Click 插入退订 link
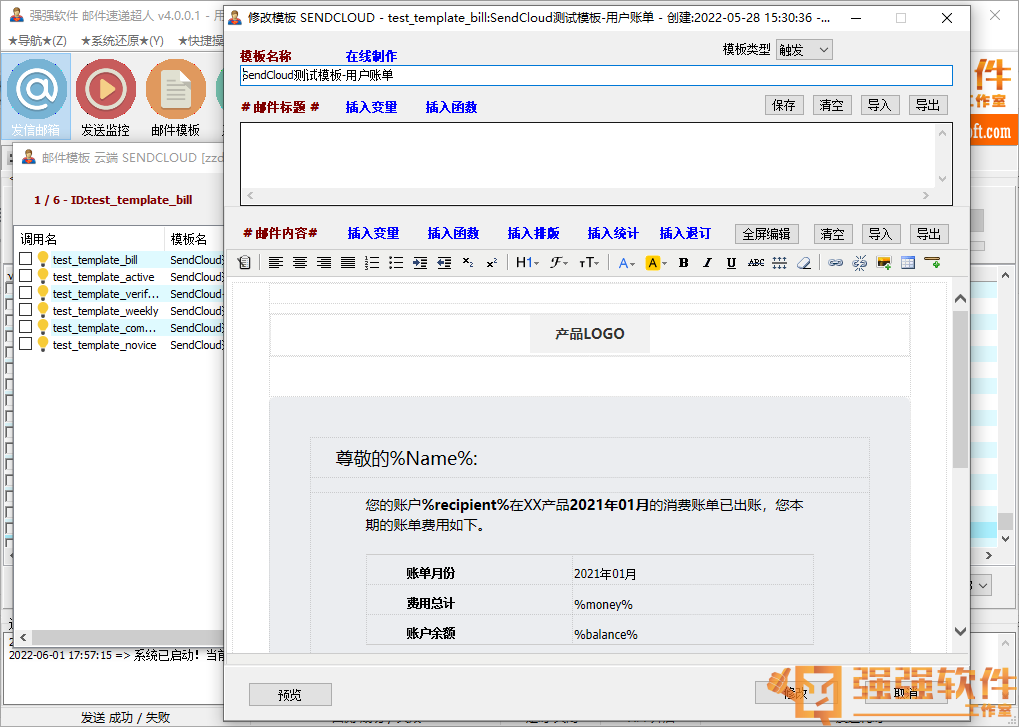The width and height of the screenshot is (1019, 727). pos(685,233)
